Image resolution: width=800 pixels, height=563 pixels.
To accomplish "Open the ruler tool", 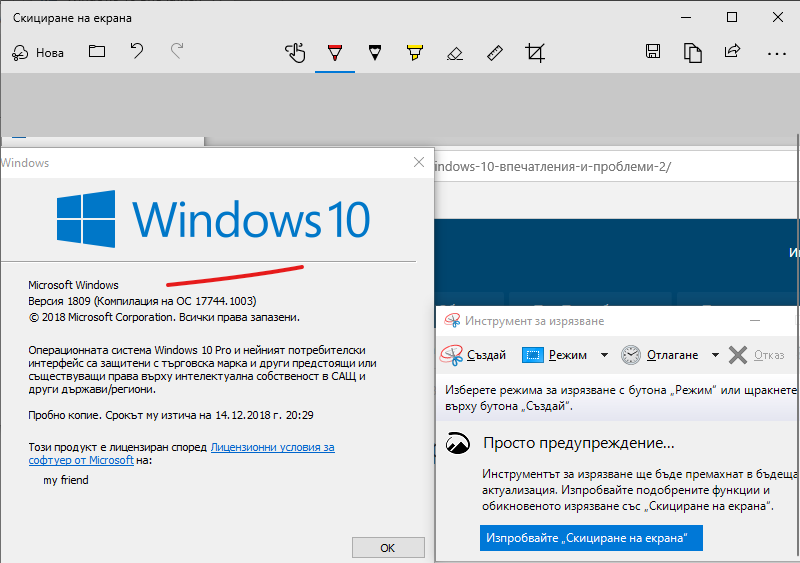I will (494, 53).
